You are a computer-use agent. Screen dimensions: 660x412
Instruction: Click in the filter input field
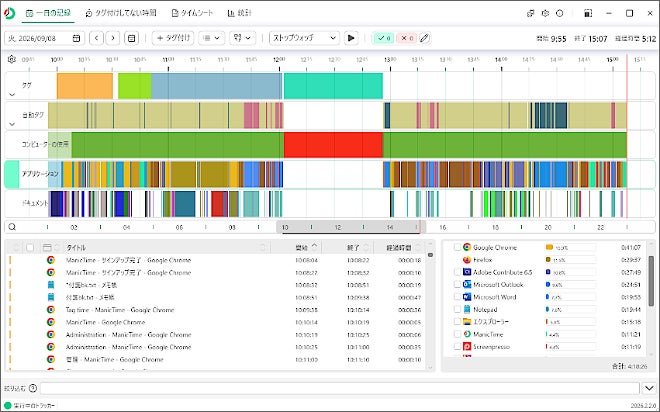[340, 388]
